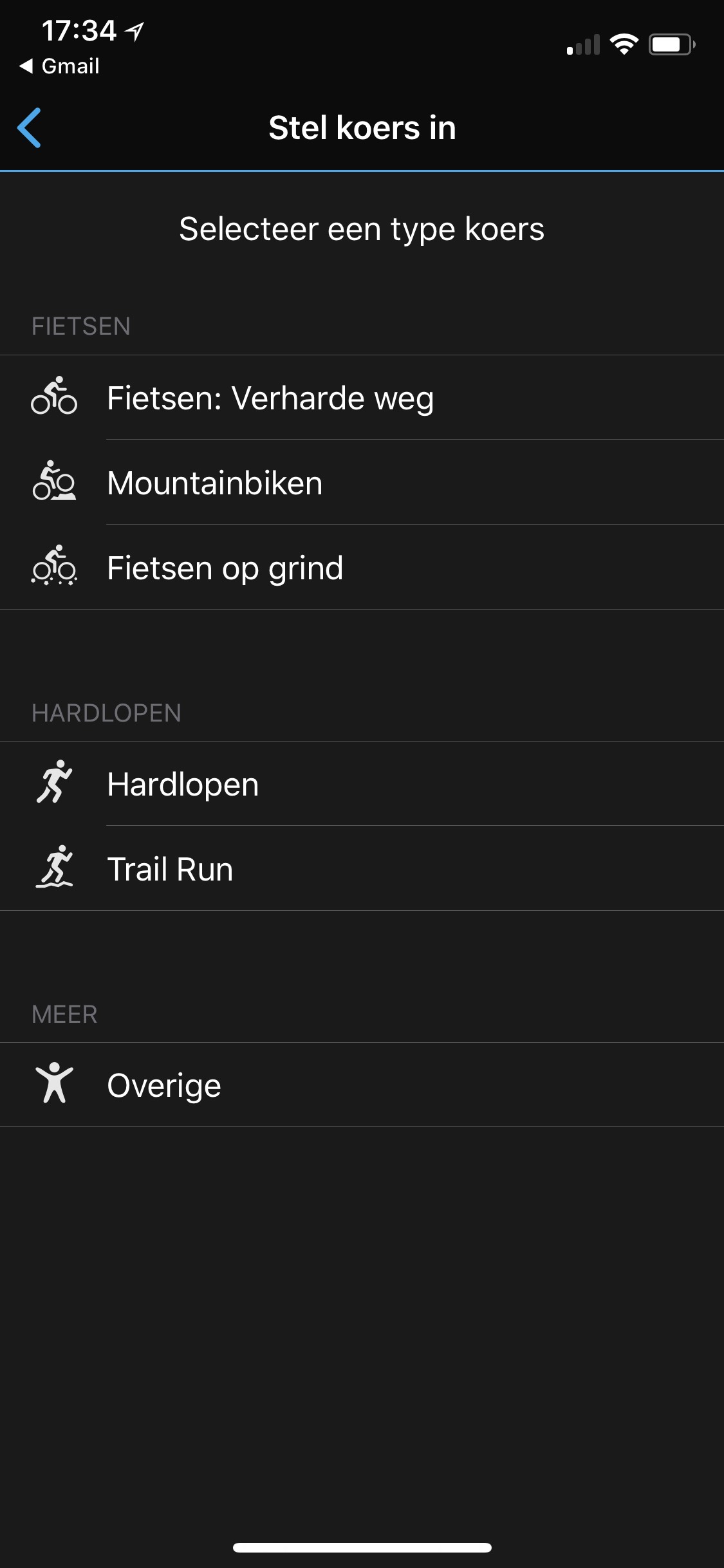Tap the battery status icon

coord(672,44)
